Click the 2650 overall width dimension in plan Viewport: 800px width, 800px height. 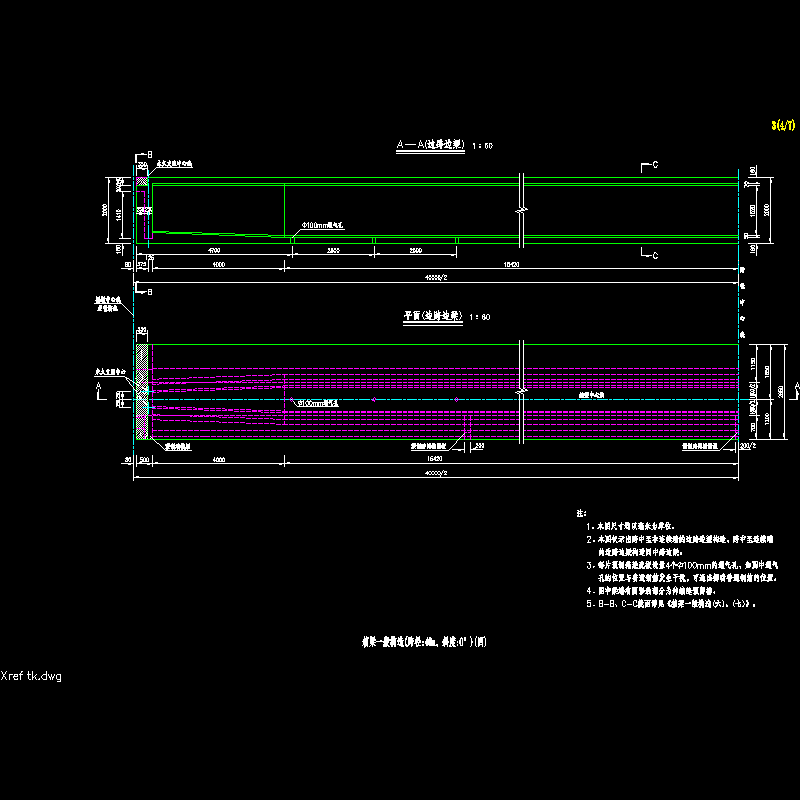[781, 392]
